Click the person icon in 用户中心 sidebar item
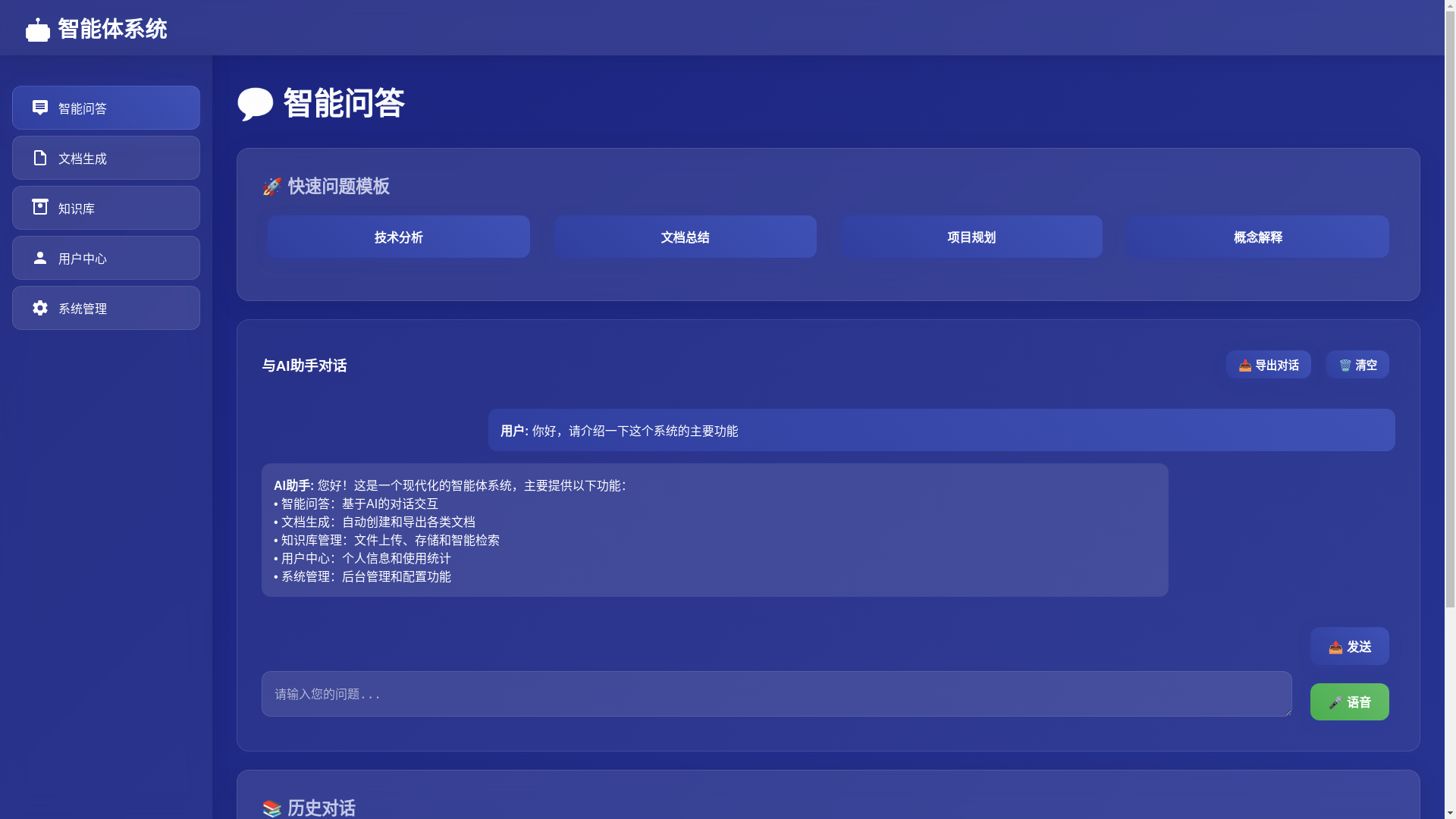 pyautogui.click(x=40, y=258)
